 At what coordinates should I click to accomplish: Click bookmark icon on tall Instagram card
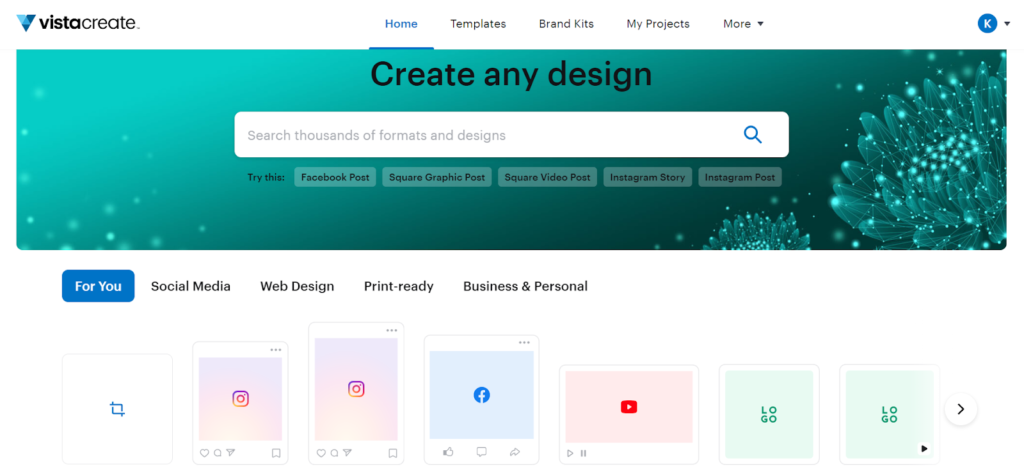tap(392, 452)
